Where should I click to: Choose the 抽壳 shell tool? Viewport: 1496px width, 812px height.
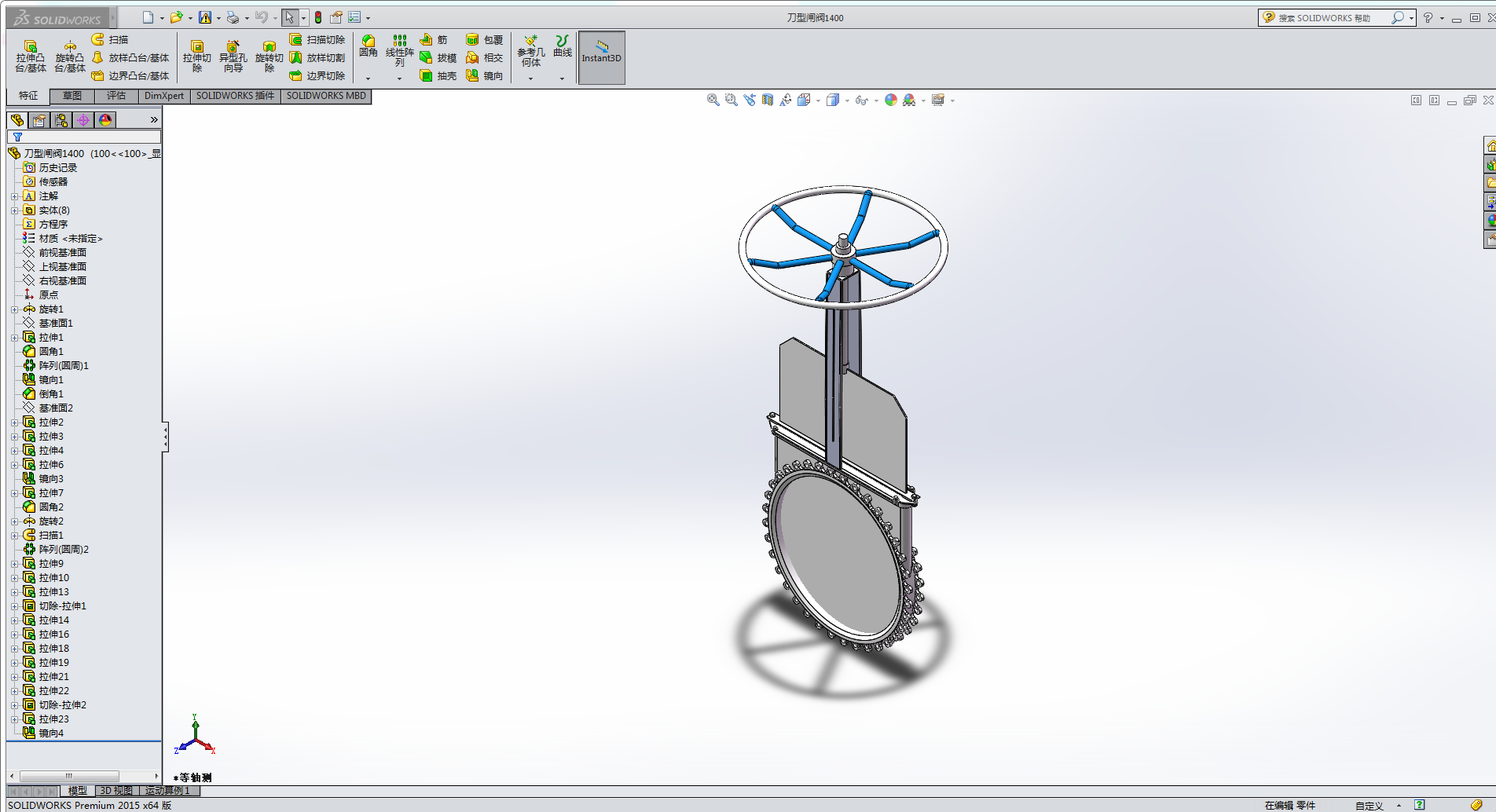pos(438,76)
